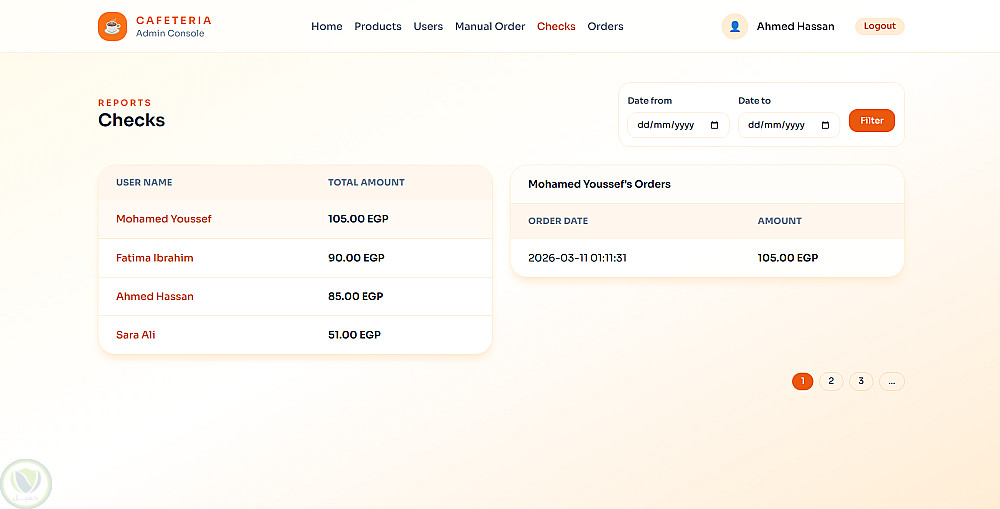The image size is (1000, 509).
Task: Open Mohamed Youssef's checks
Action: pyautogui.click(x=163, y=219)
